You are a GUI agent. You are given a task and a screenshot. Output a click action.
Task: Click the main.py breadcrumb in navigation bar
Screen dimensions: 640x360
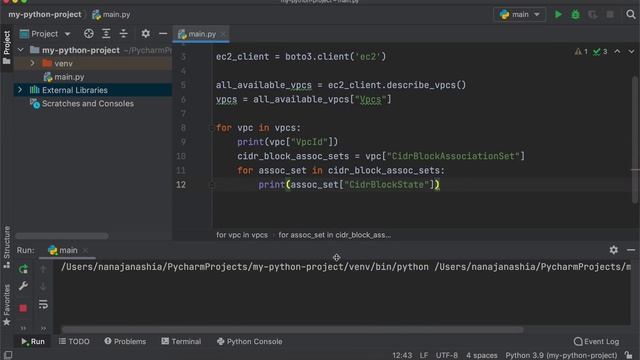pos(111,15)
